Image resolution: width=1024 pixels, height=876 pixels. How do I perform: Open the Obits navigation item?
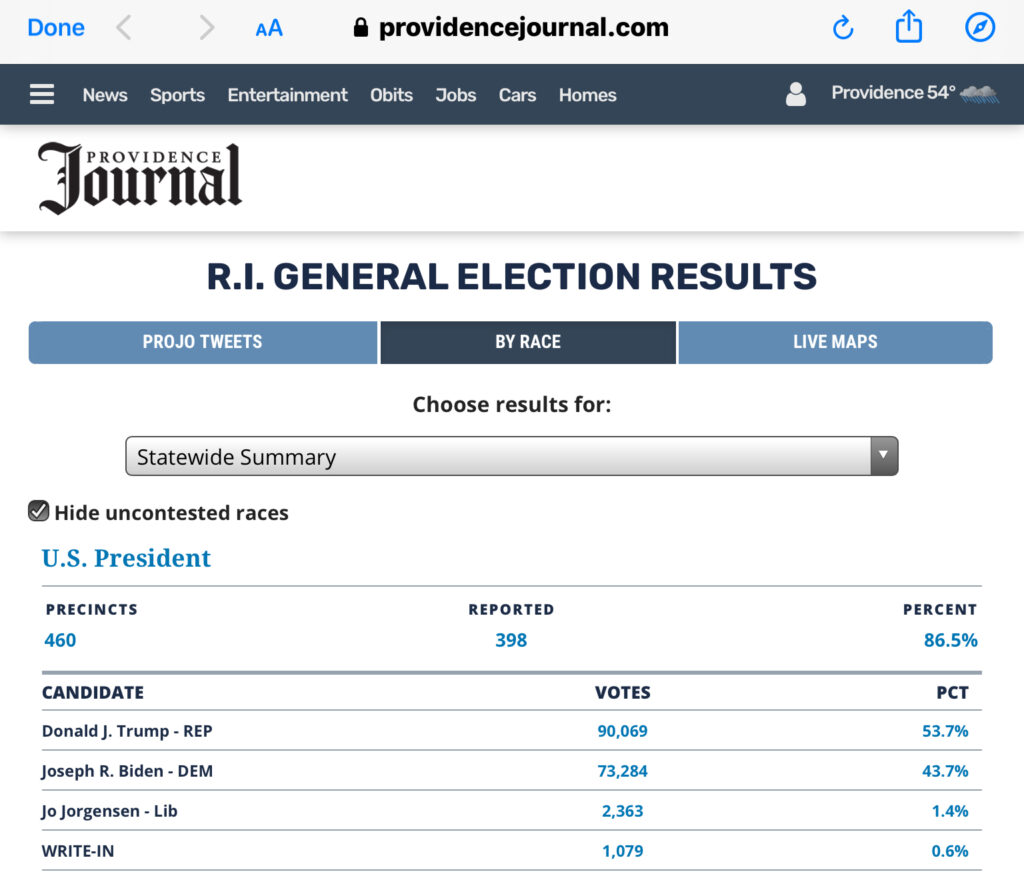391,95
